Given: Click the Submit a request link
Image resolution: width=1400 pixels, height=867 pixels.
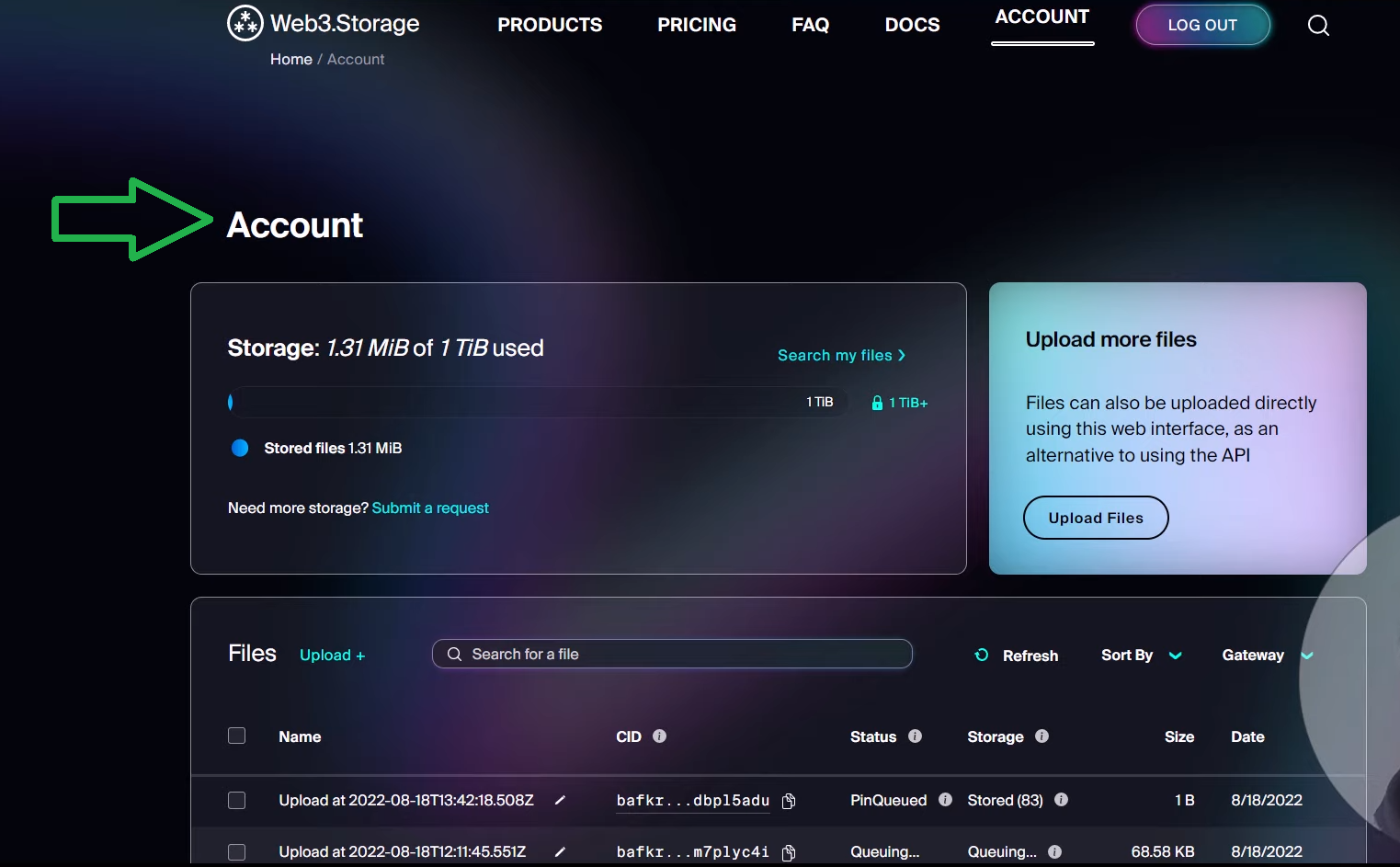Looking at the screenshot, I should coord(430,508).
